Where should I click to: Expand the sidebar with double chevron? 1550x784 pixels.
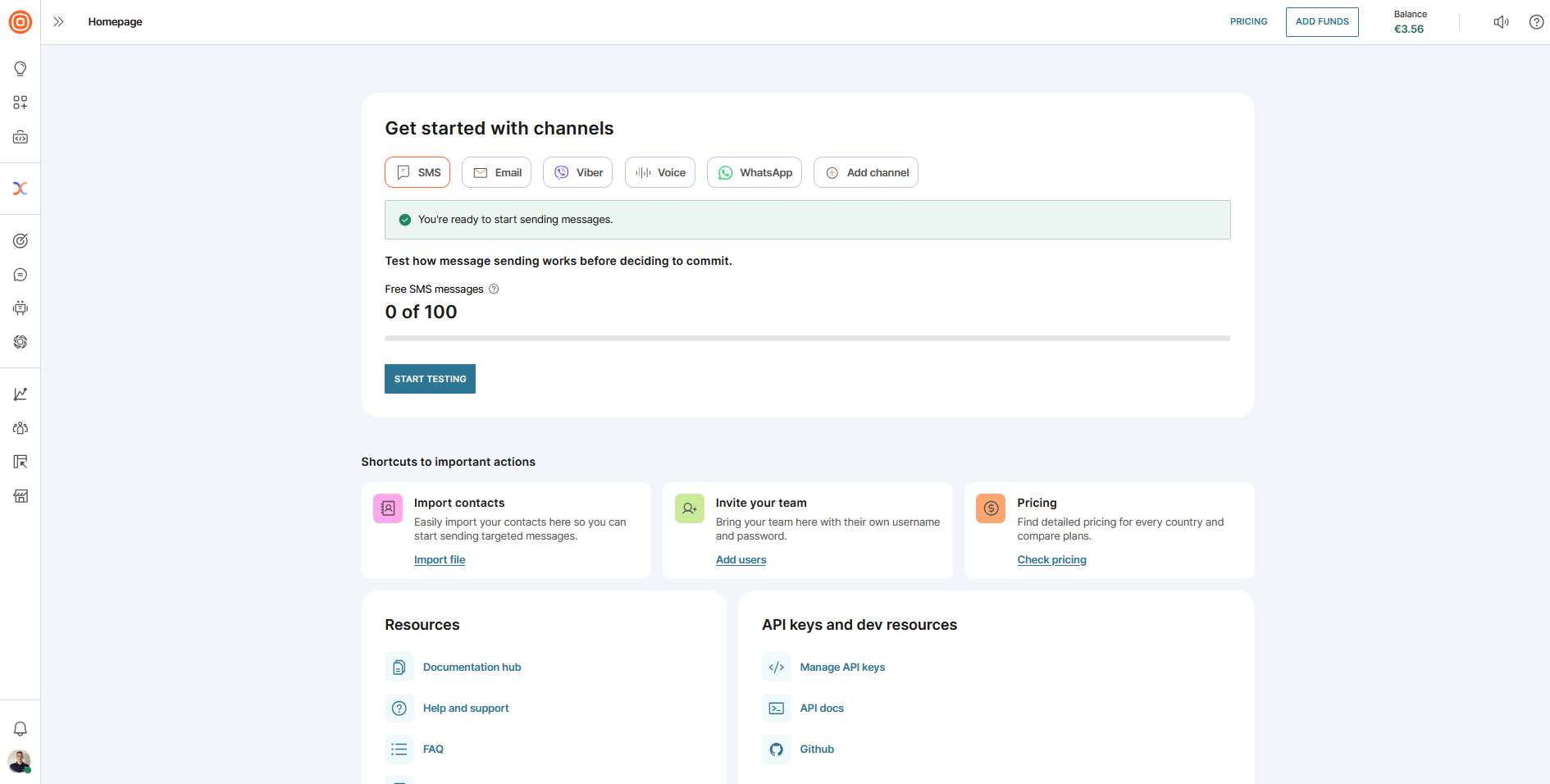click(x=58, y=22)
